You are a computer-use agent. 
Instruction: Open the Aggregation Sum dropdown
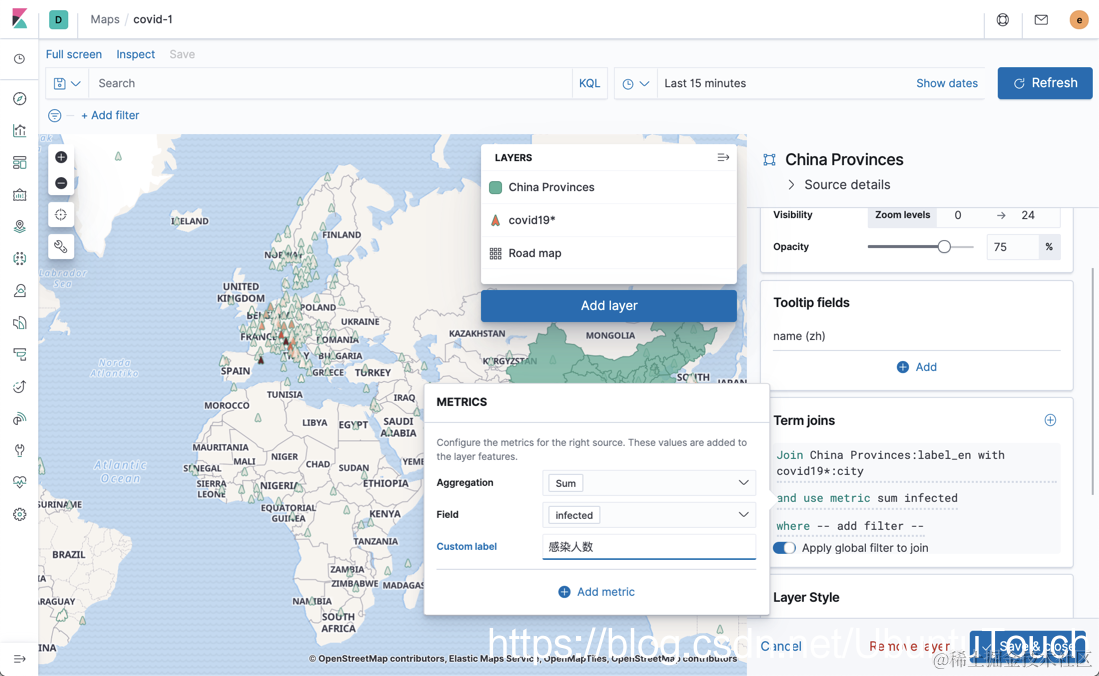pyautogui.click(x=649, y=482)
